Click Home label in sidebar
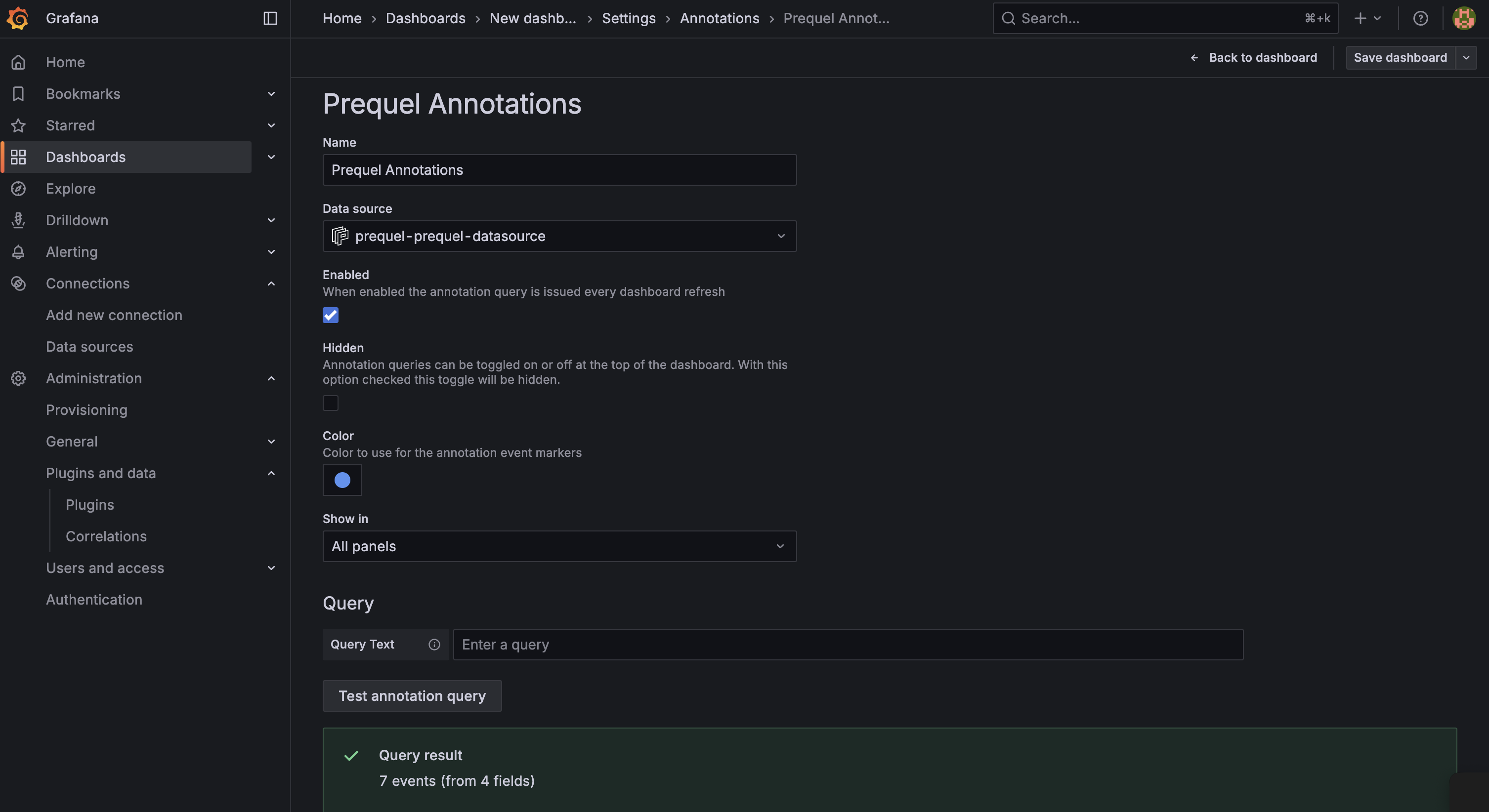This screenshot has height=812, width=1489. tap(65, 62)
